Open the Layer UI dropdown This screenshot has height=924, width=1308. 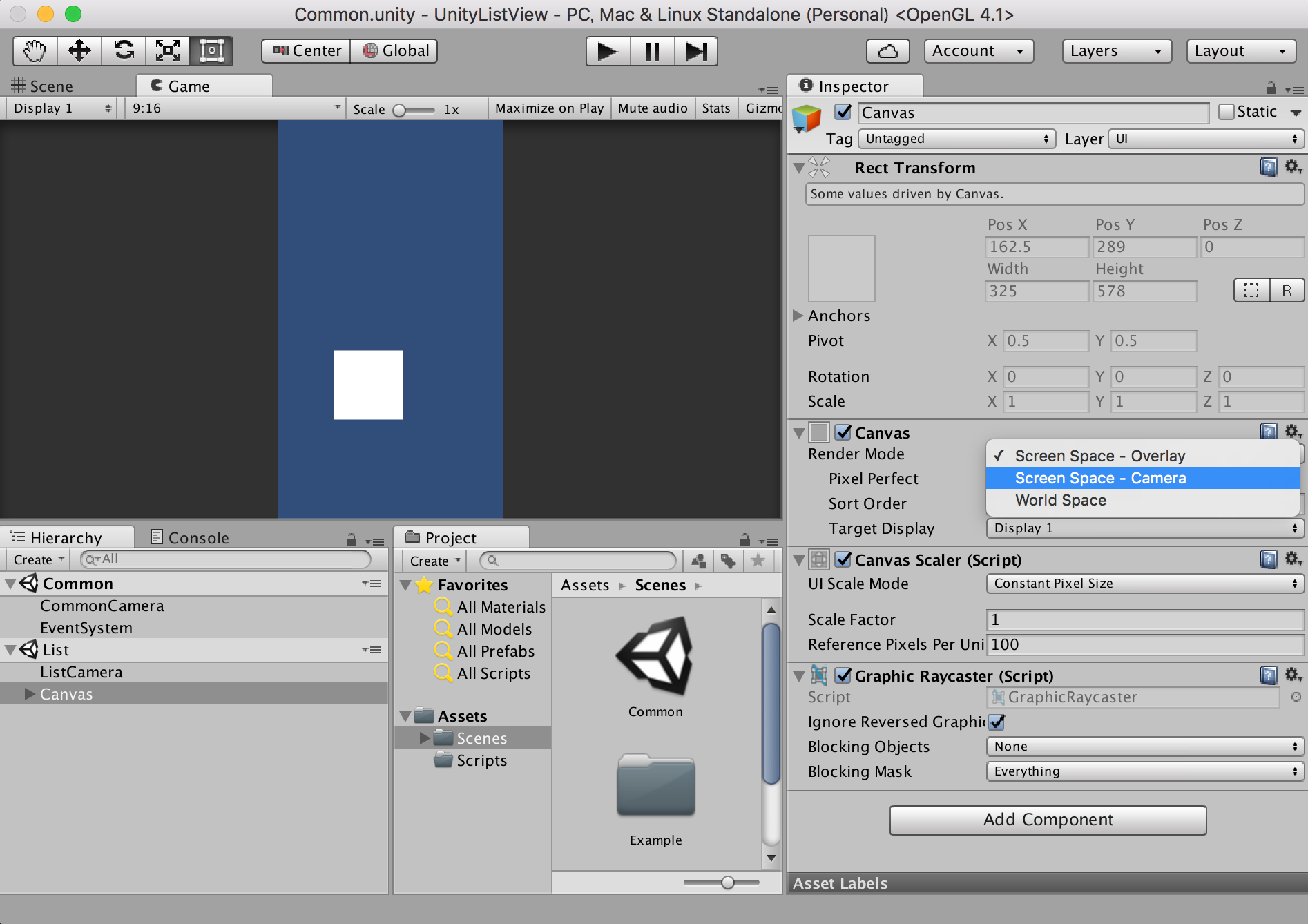[1206, 139]
